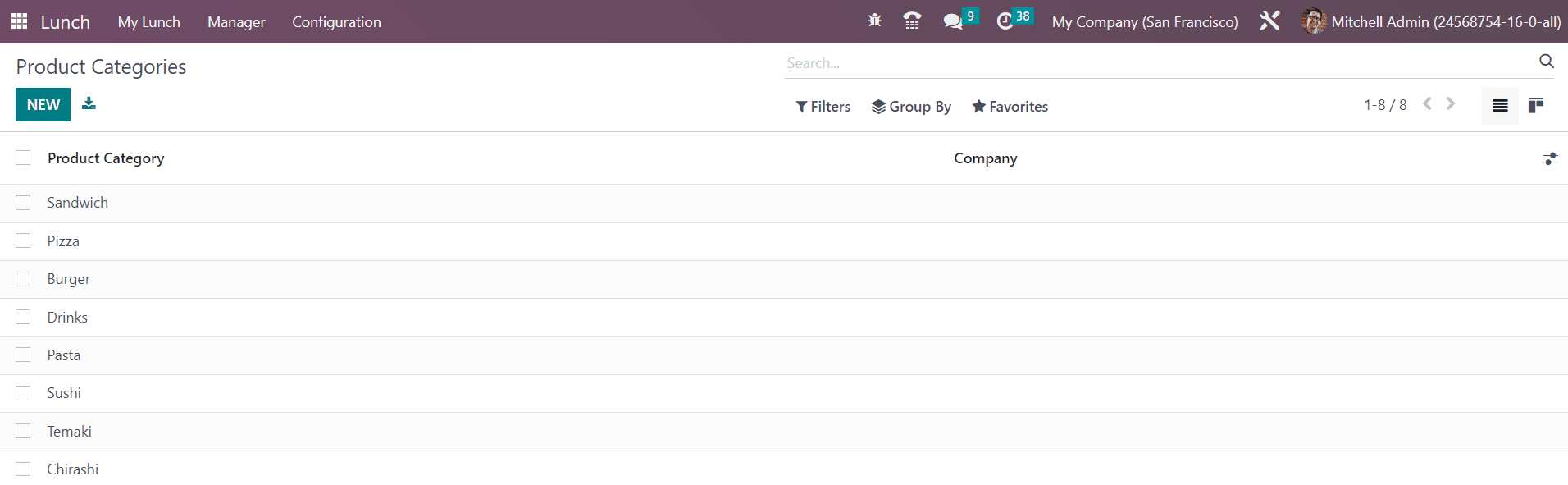The width and height of the screenshot is (1568, 485).
Task: Click the bug debug tools icon
Action: (875, 21)
